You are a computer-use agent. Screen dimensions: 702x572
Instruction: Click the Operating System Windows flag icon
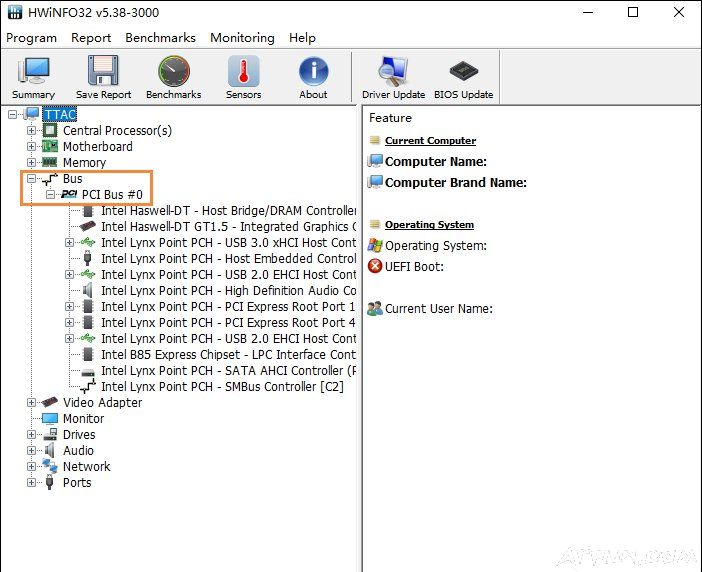tap(375, 245)
